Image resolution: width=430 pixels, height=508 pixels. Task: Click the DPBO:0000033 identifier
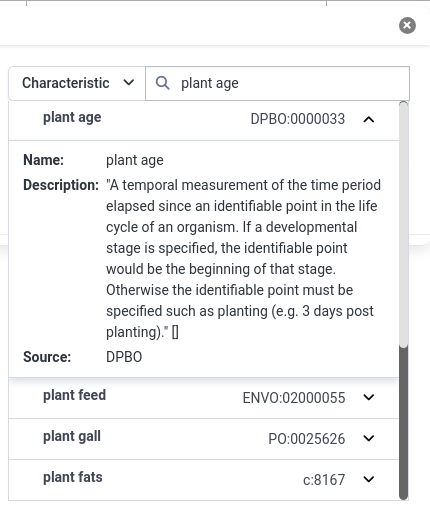coord(297,119)
